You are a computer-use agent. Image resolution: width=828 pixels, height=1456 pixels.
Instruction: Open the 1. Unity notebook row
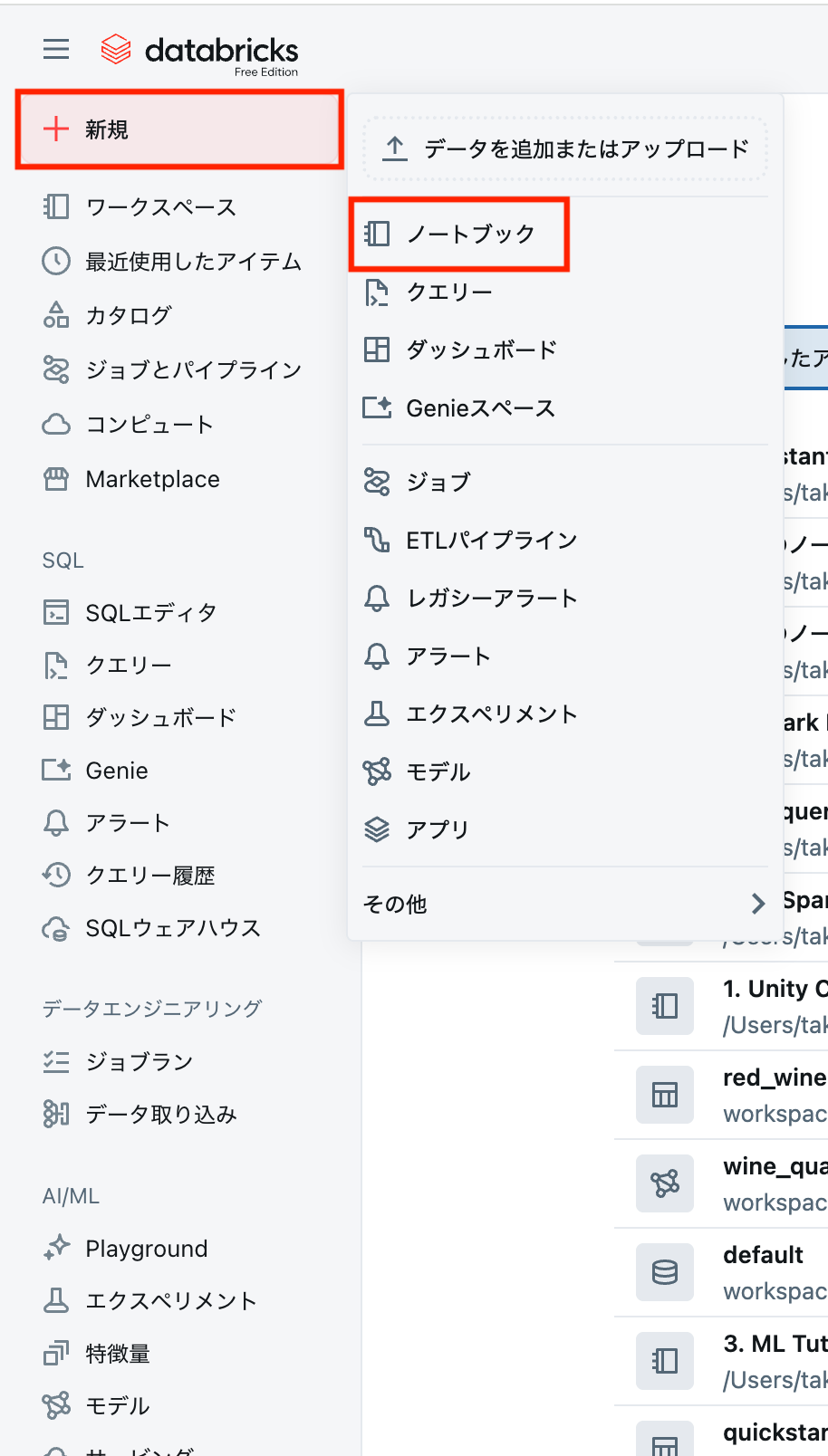pyautogui.click(x=721, y=1007)
